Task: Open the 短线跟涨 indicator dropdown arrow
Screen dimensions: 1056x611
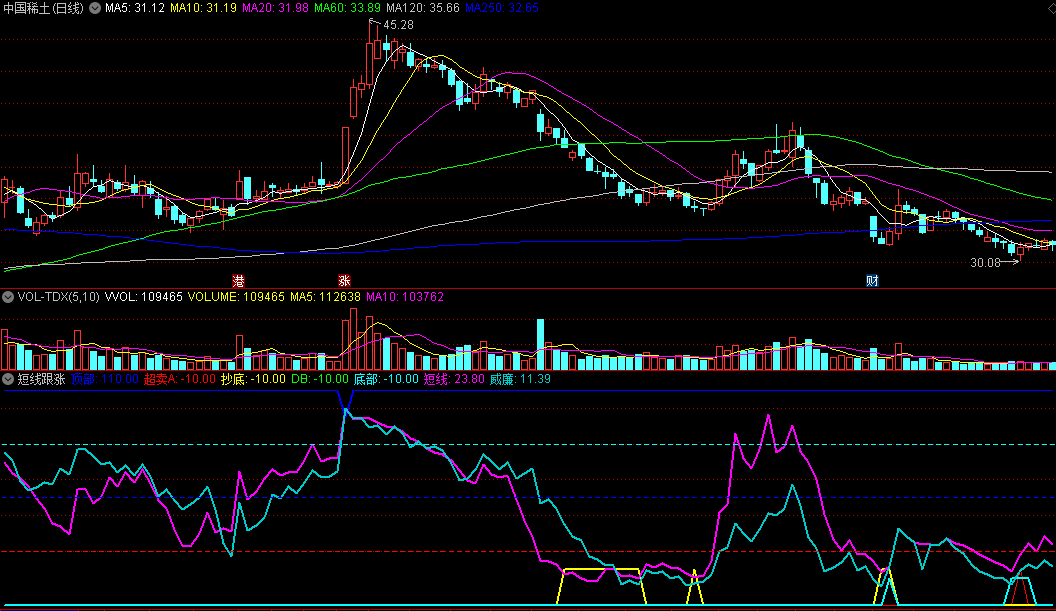Action: point(7,379)
